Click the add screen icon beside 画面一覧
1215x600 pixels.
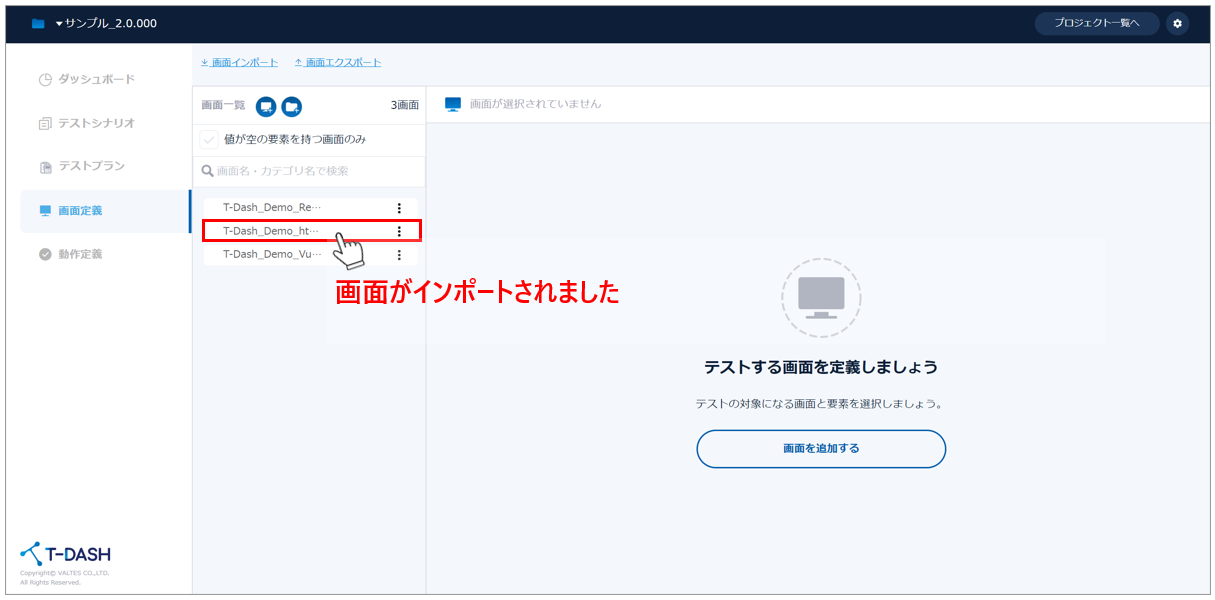coord(266,106)
